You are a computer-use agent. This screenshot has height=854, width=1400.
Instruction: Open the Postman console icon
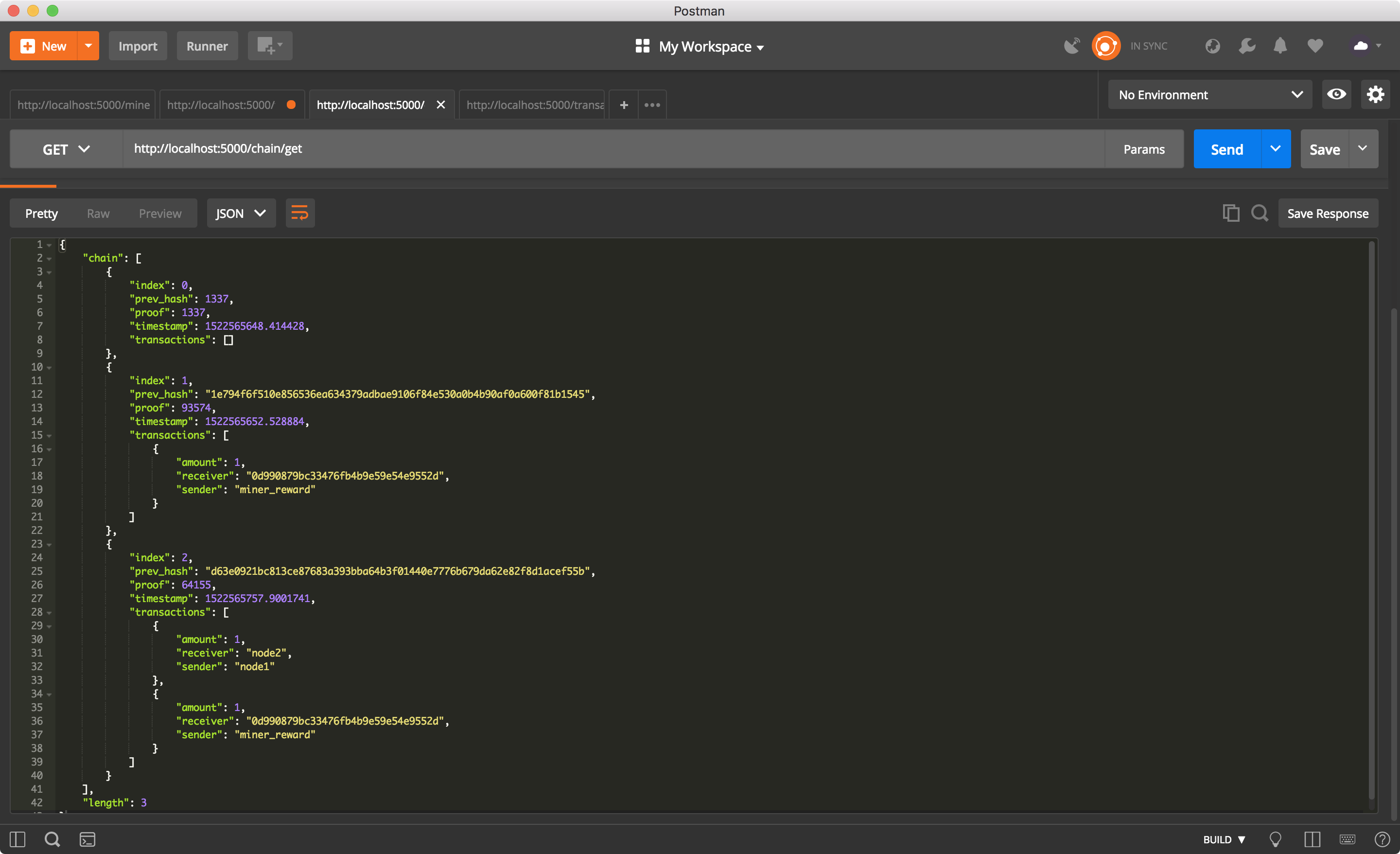click(x=87, y=839)
